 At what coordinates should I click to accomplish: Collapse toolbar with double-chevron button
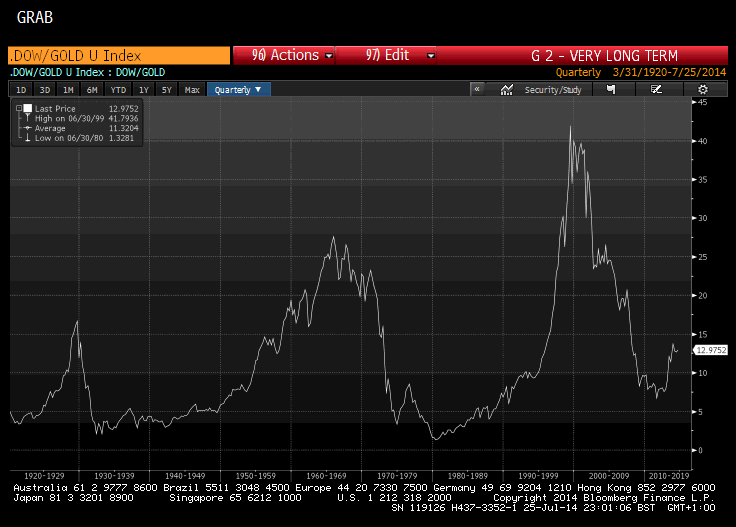[x=477, y=89]
